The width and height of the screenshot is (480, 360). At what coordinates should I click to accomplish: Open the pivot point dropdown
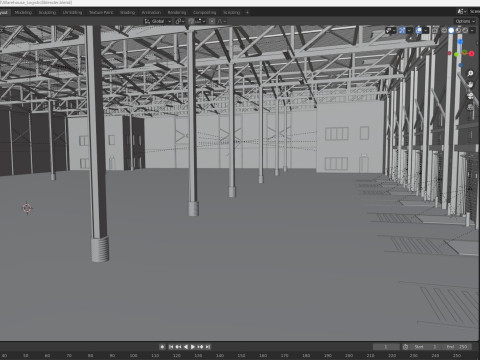click(x=180, y=21)
